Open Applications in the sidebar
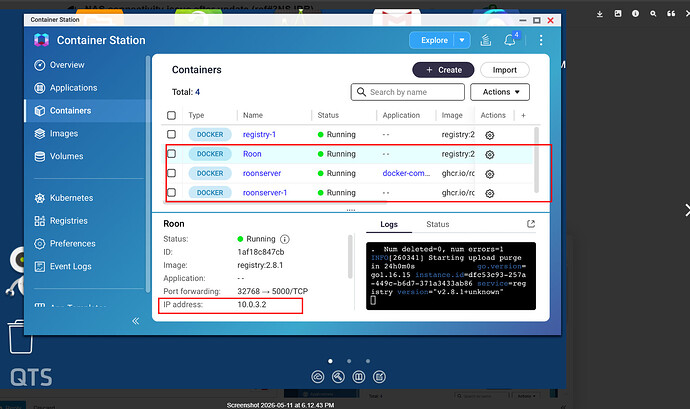This screenshot has width=690, height=409. [x=66, y=88]
